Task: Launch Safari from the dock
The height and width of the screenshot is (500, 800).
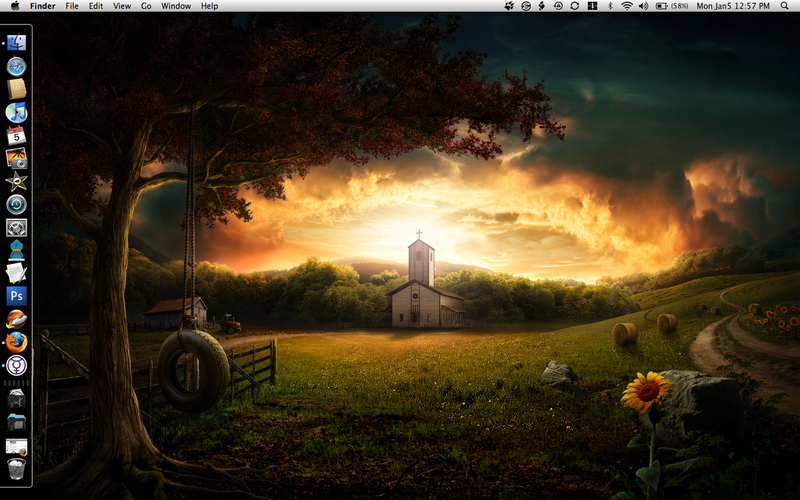Action: (x=16, y=66)
